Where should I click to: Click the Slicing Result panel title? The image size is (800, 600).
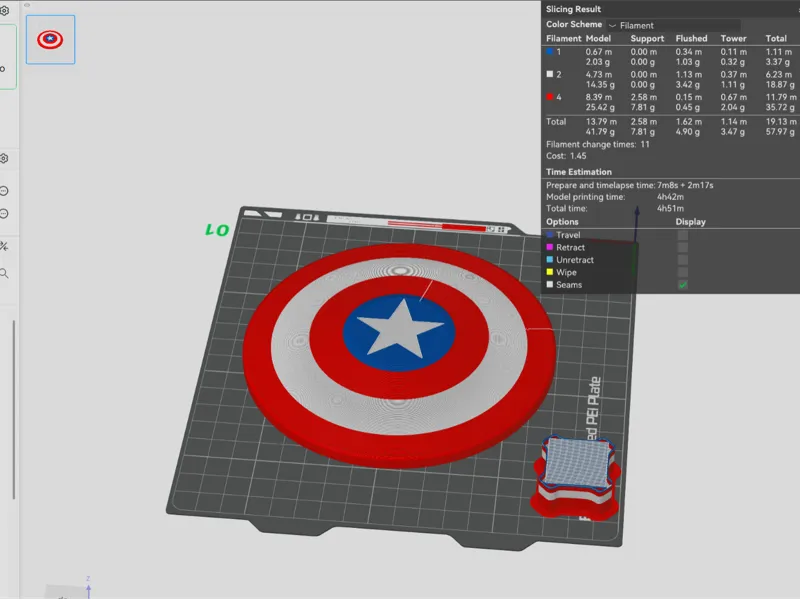pyautogui.click(x=573, y=9)
